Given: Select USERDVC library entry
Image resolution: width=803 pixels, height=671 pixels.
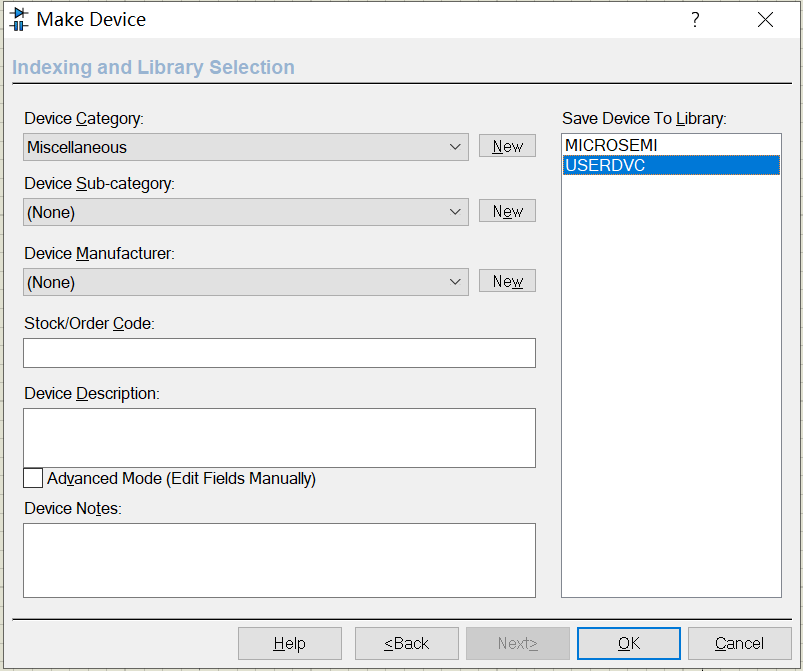Looking at the screenshot, I should [x=605, y=165].
